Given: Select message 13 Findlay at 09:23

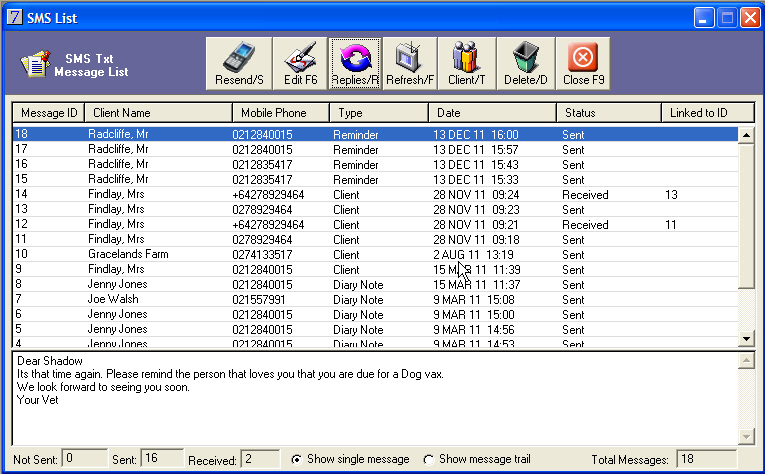Looking at the screenshot, I should click(375, 210).
